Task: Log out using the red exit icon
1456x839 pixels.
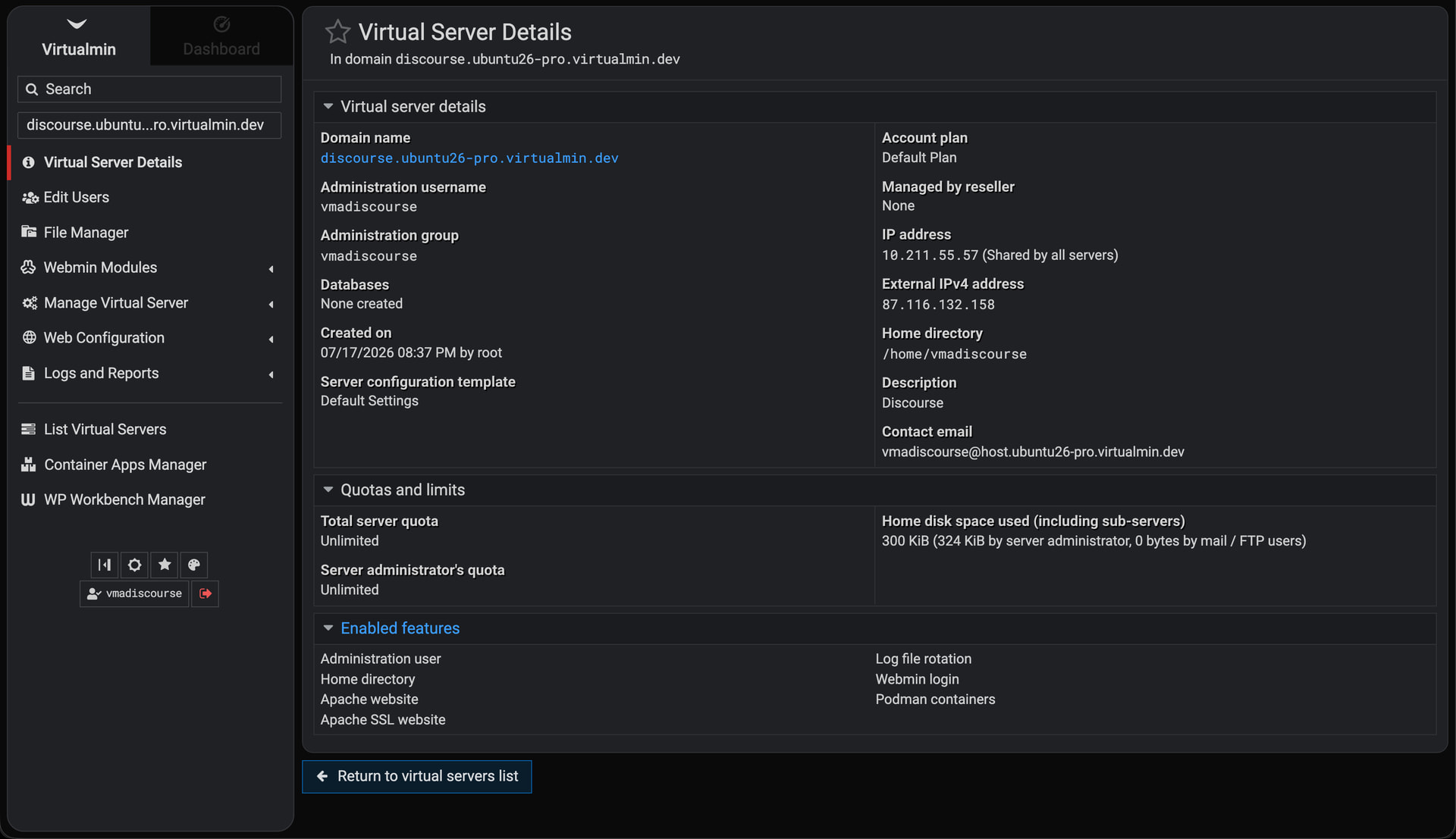Action: 206,593
